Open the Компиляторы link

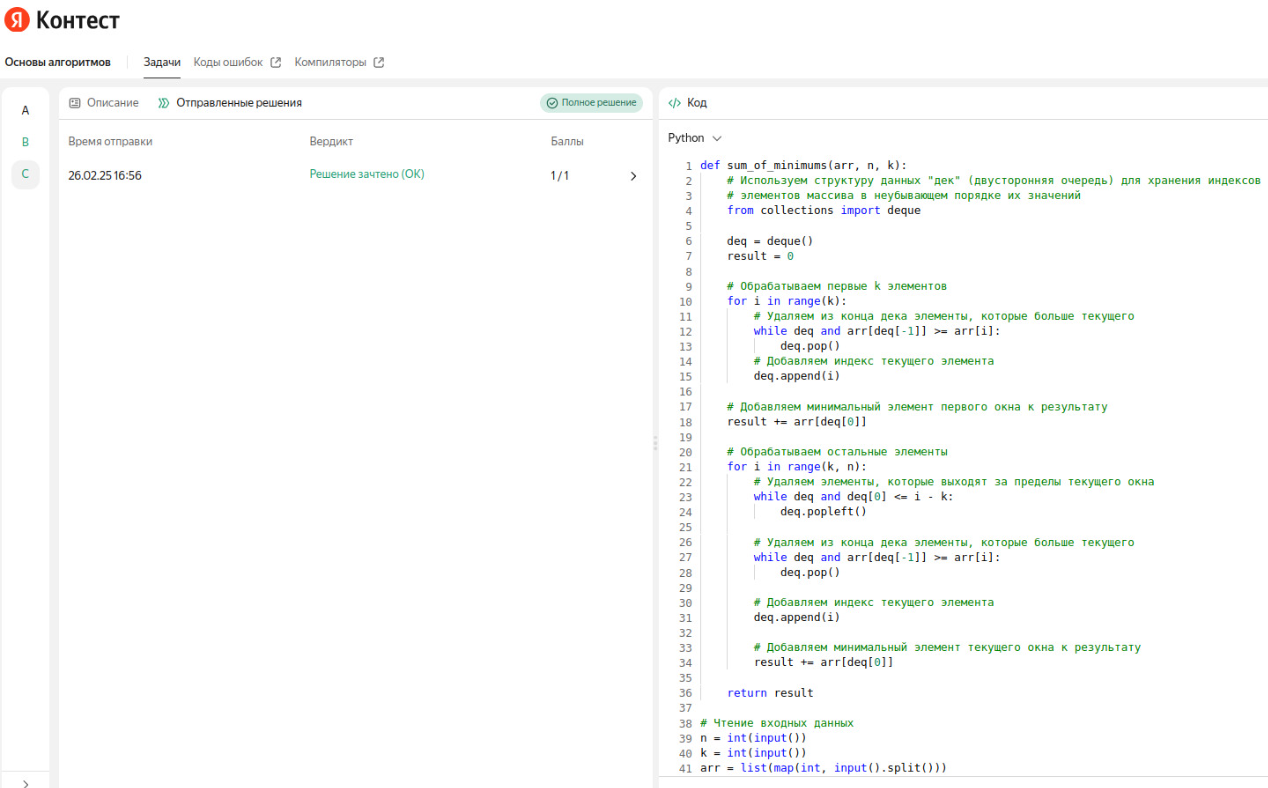pos(330,62)
